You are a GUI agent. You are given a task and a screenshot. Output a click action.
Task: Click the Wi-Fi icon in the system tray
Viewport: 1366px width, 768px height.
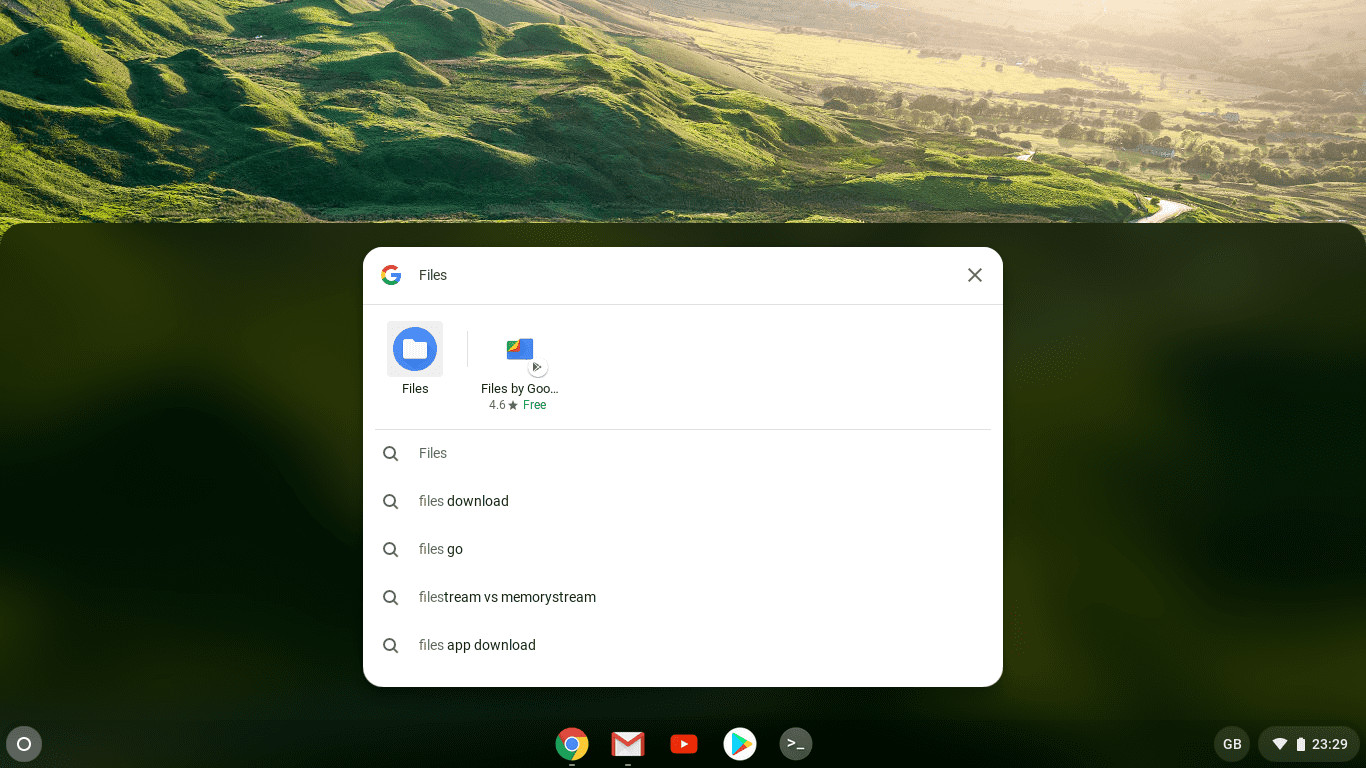1280,744
